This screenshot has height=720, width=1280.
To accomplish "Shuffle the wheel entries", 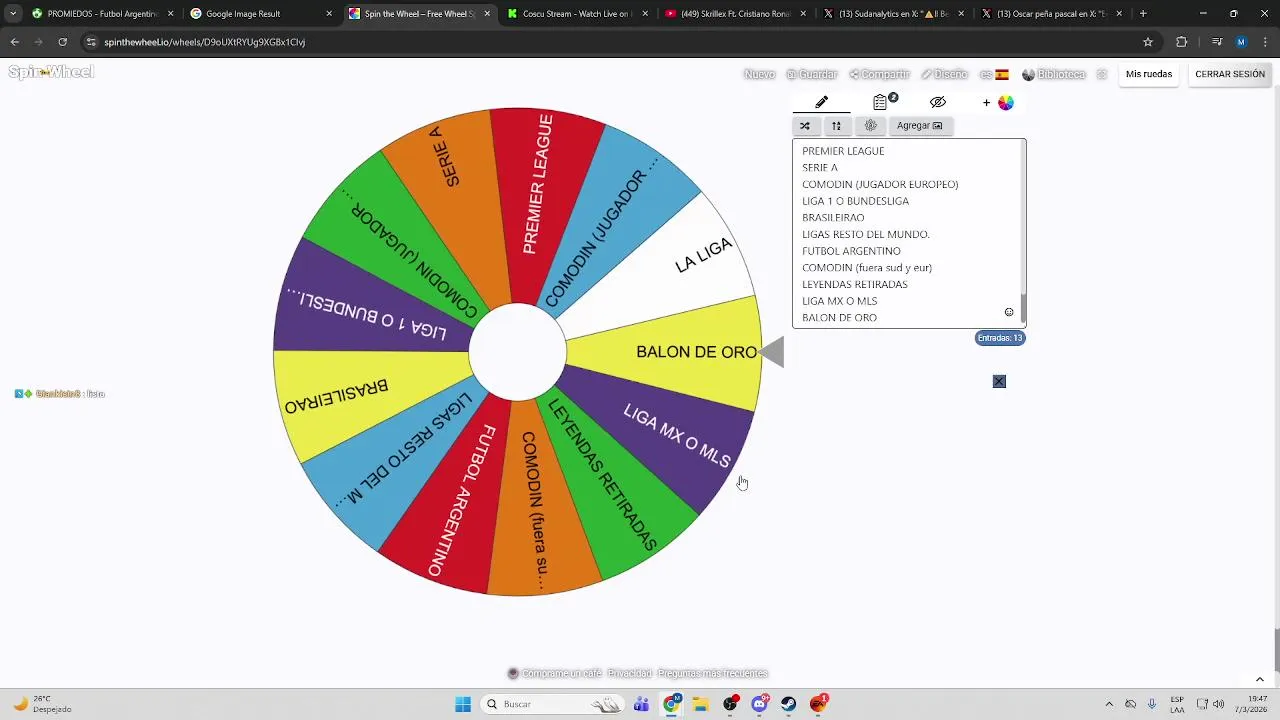I will coord(805,125).
